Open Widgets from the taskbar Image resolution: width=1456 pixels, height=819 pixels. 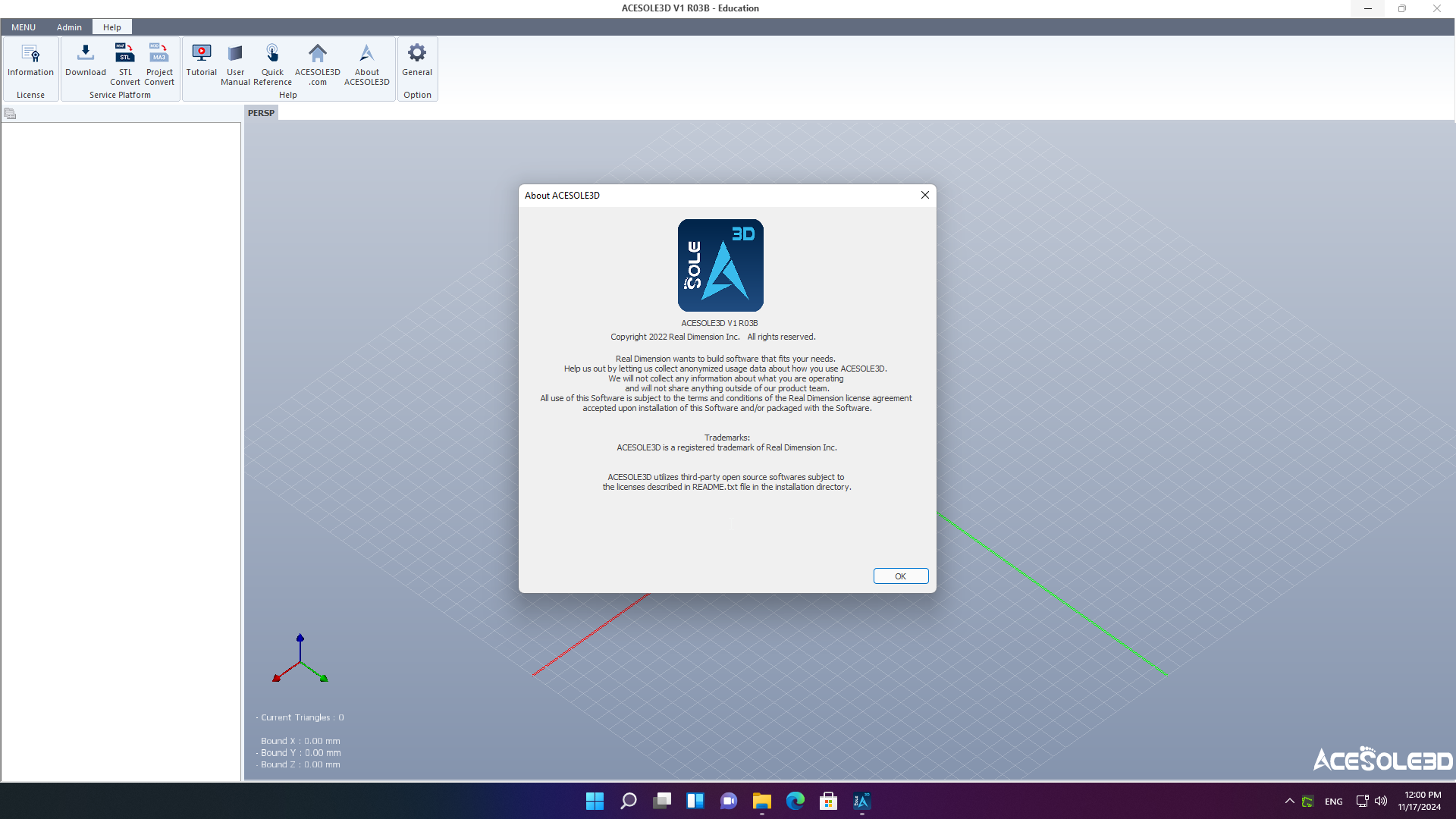tap(695, 801)
